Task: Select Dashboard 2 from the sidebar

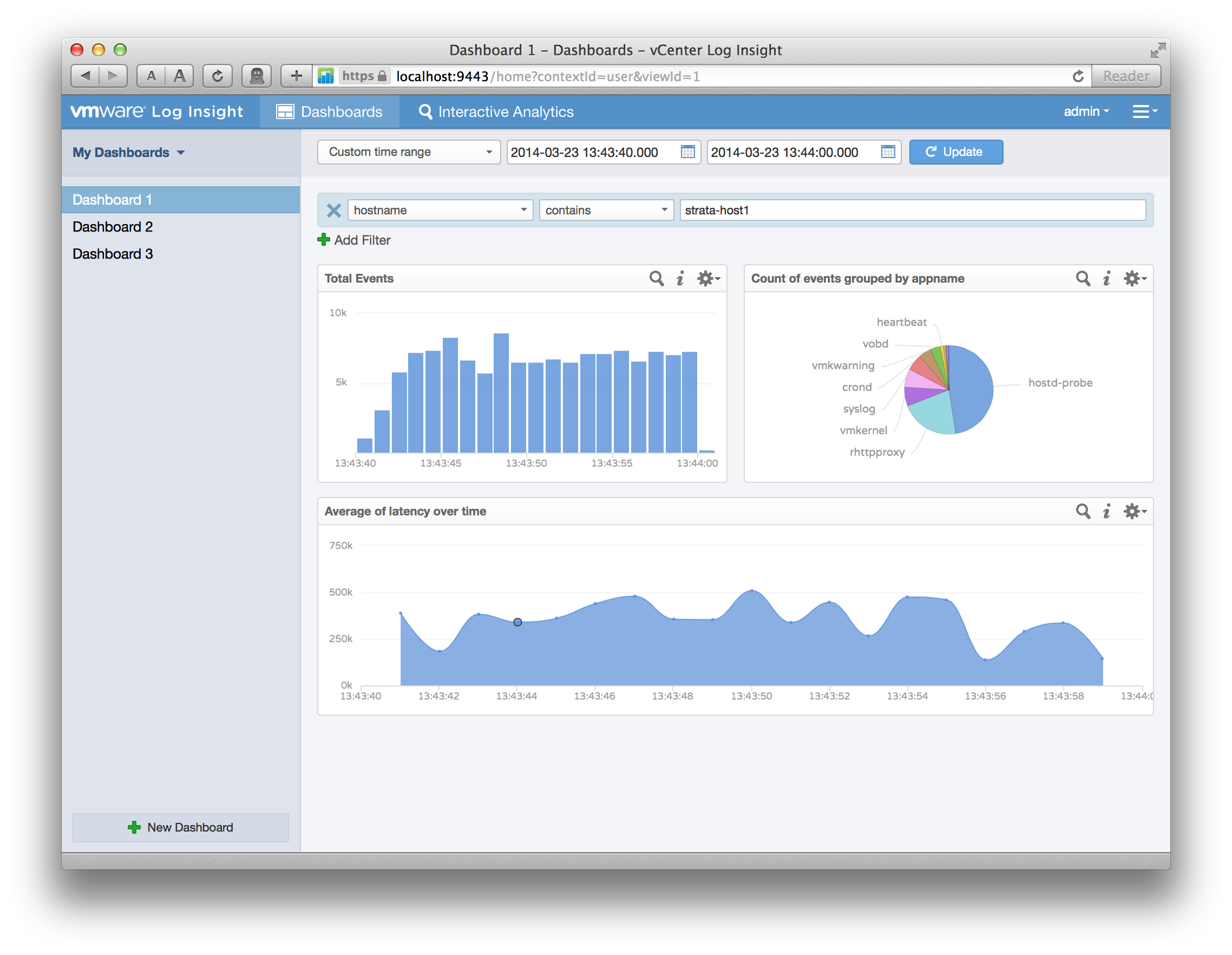Action: (112, 227)
